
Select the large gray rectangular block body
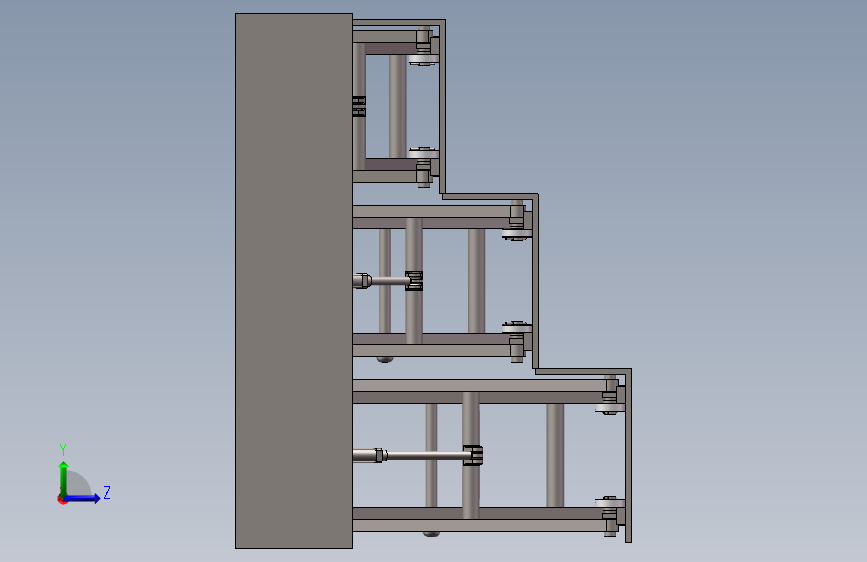(x=294, y=281)
